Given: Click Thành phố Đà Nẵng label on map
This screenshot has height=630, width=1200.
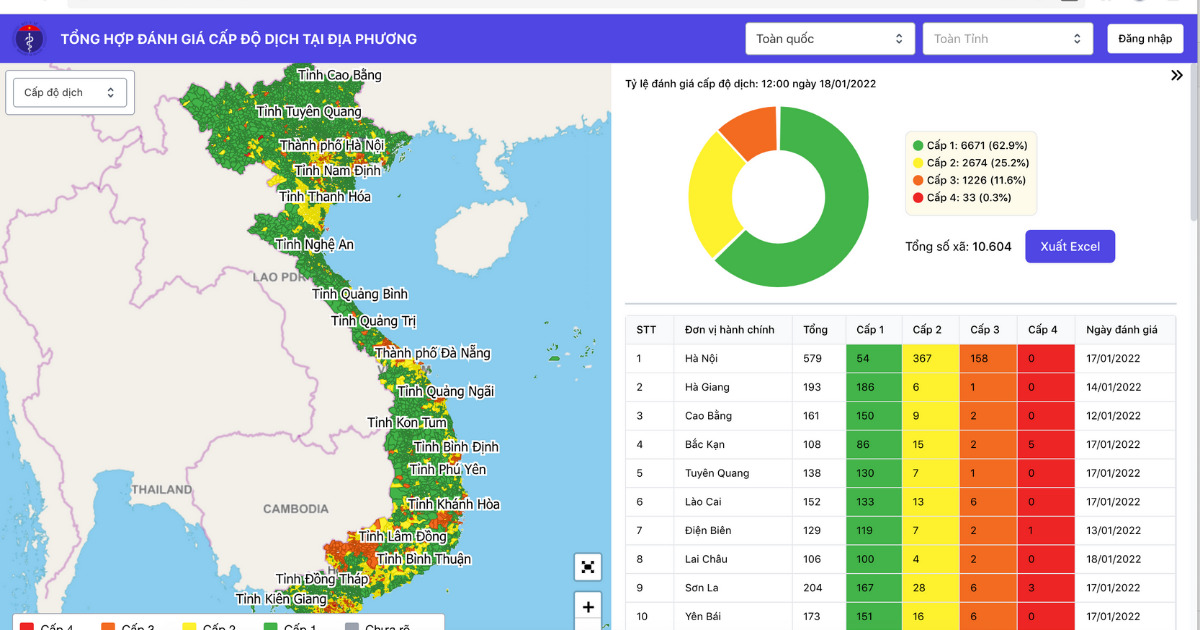Looking at the screenshot, I should (x=433, y=353).
